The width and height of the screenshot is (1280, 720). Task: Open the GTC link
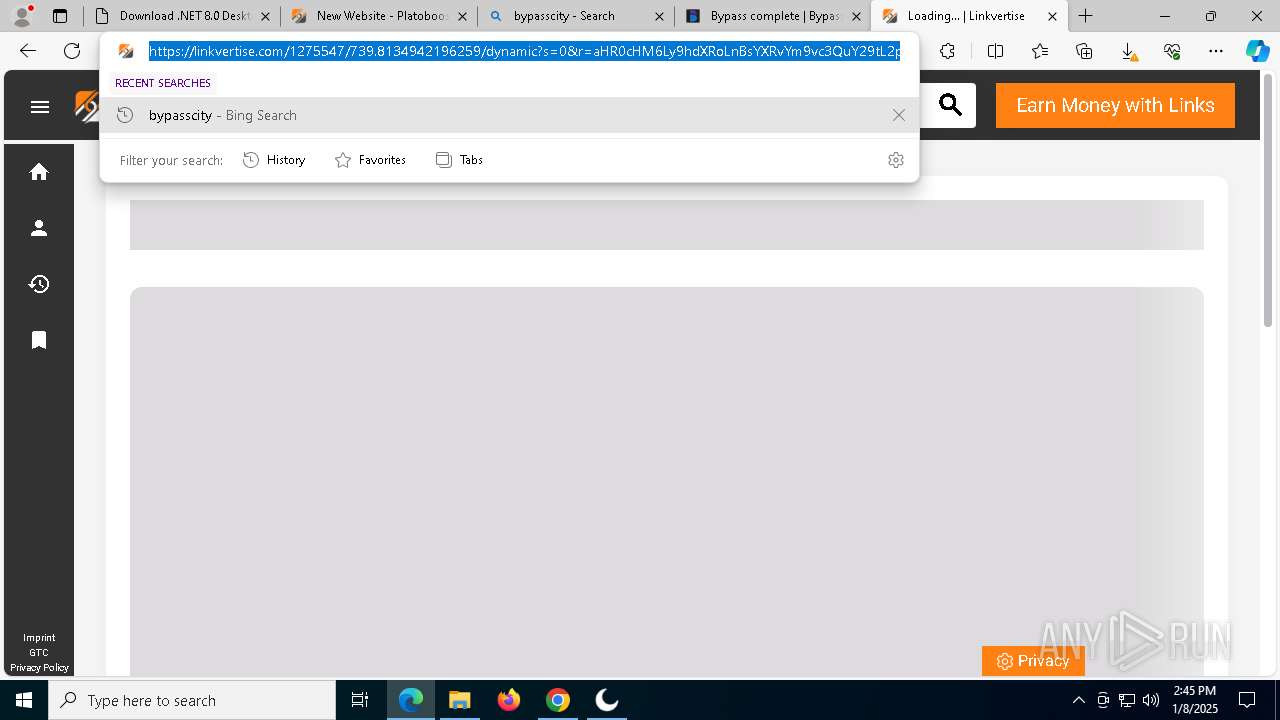(x=39, y=653)
